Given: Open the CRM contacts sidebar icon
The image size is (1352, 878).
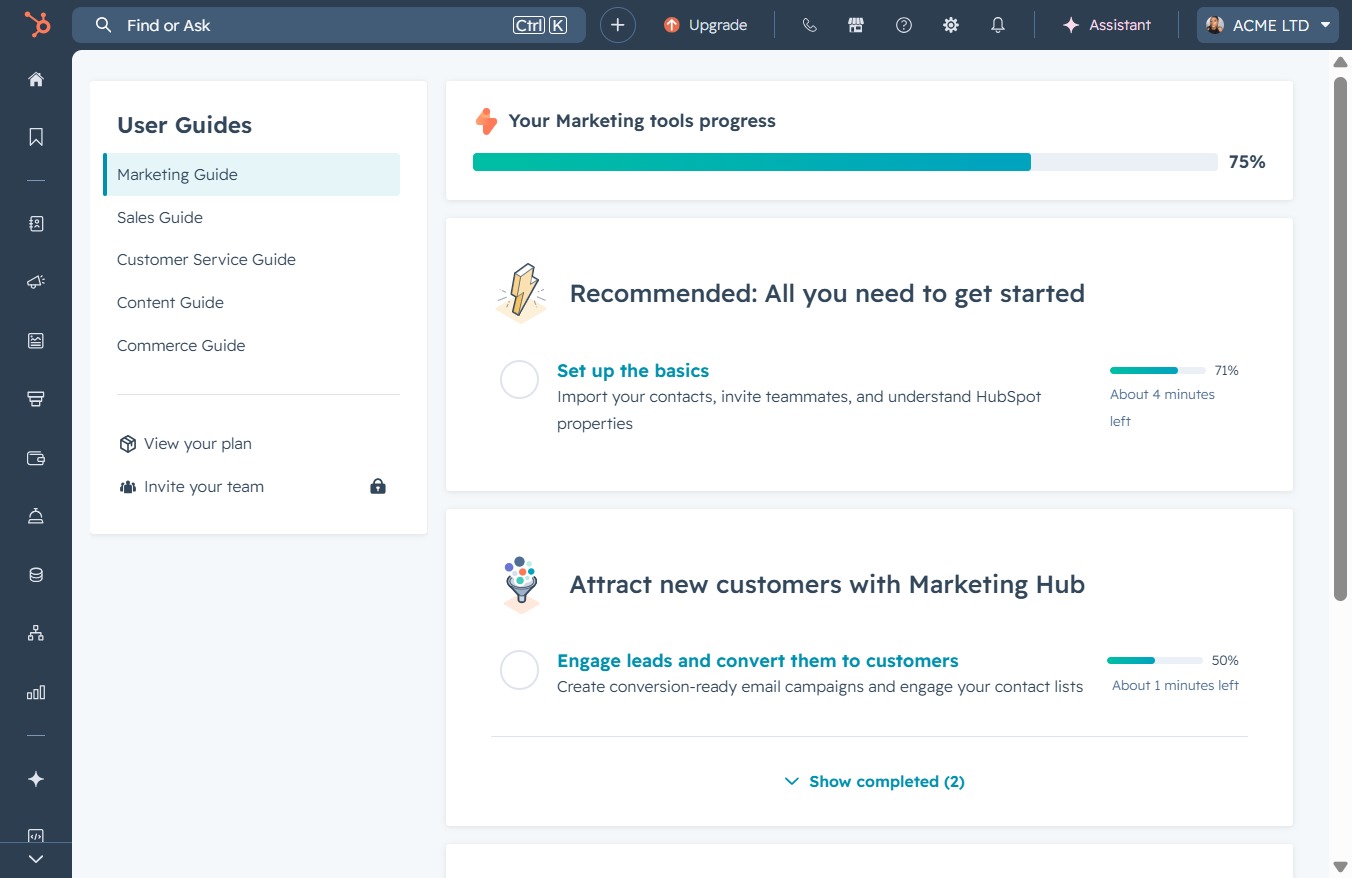Looking at the screenshot, I should click(36, 224).
